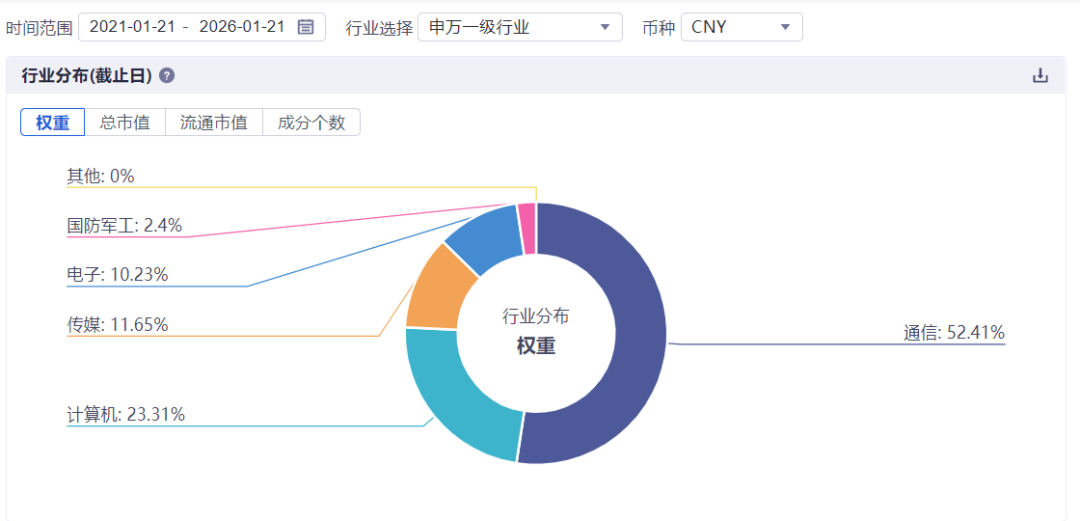Click the end date 2026-01-21 field

pos(242,28)
